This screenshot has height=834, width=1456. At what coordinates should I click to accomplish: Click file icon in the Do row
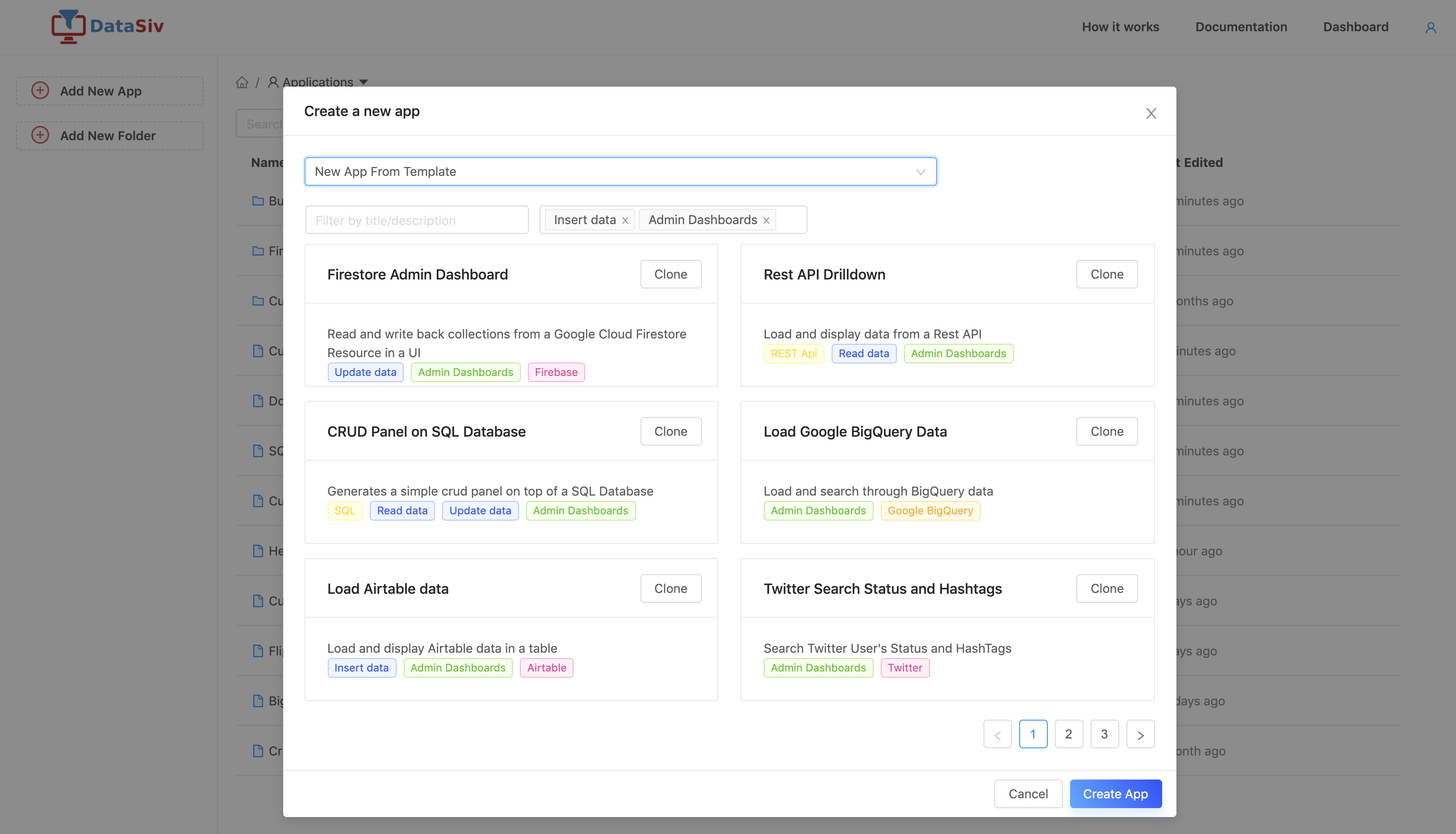pyautogui.click(x=258, y=401)
